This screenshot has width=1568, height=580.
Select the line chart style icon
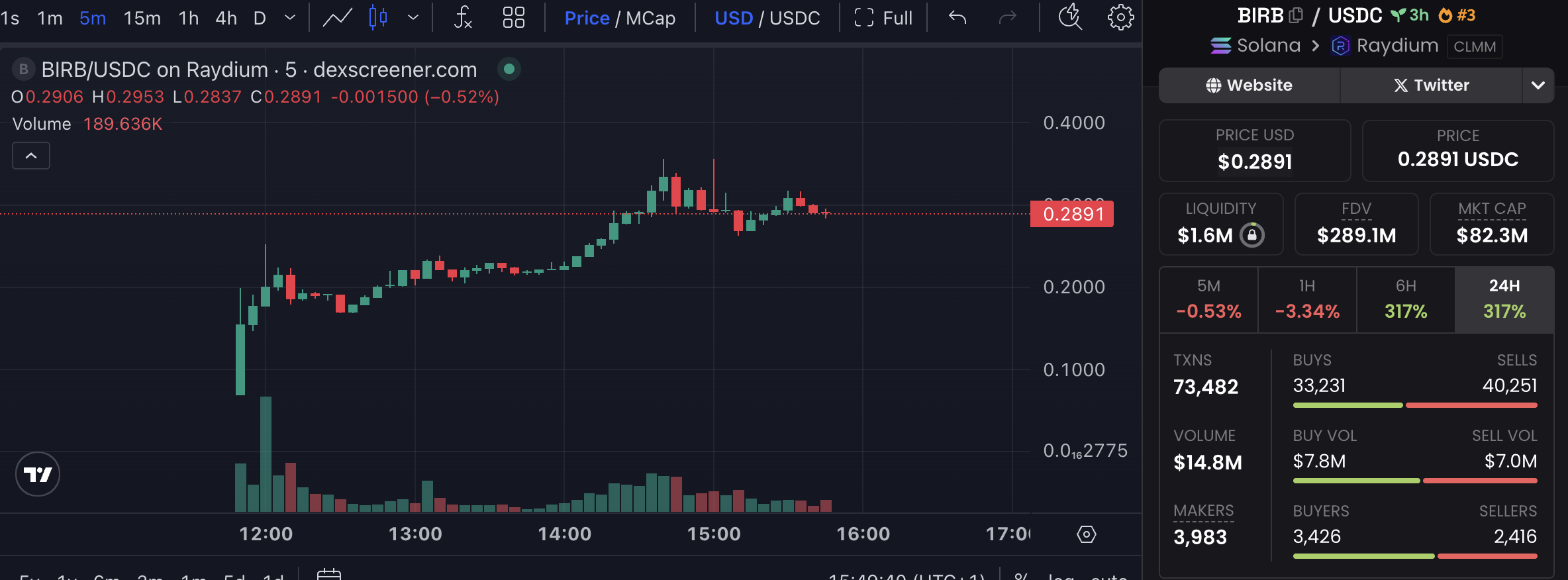[337, 18]
